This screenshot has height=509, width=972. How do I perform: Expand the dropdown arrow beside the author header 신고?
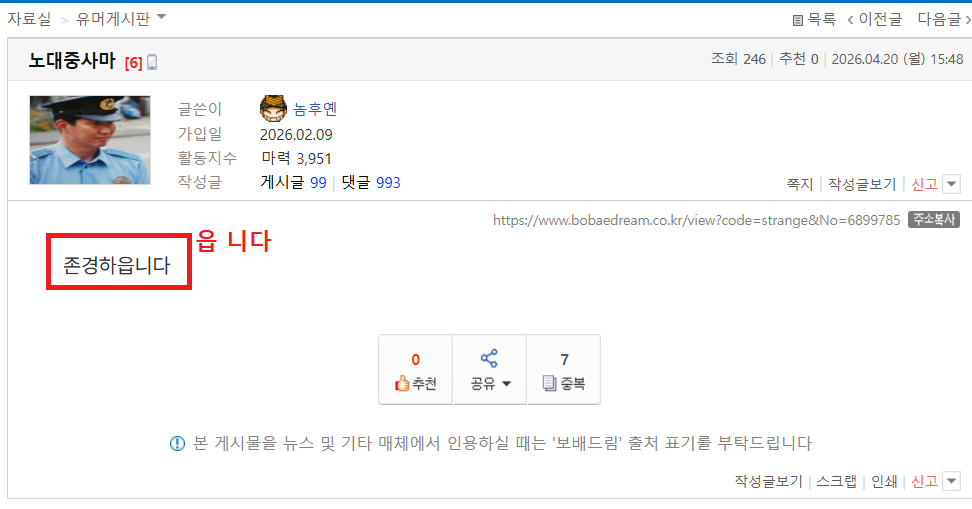pyautogui.click(x=952, y=184)
